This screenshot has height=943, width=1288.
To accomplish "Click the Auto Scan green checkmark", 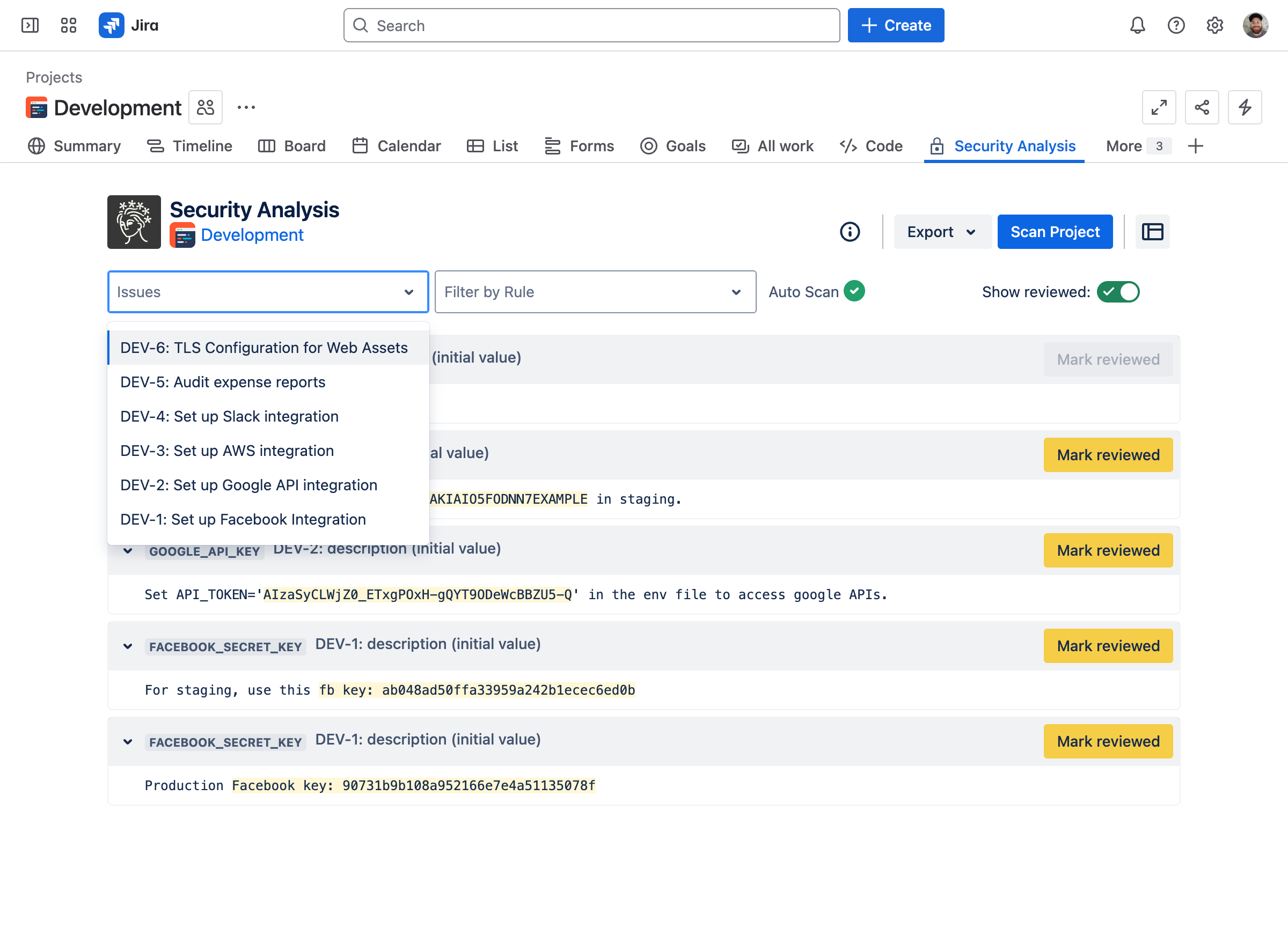I will coord(854,291).
